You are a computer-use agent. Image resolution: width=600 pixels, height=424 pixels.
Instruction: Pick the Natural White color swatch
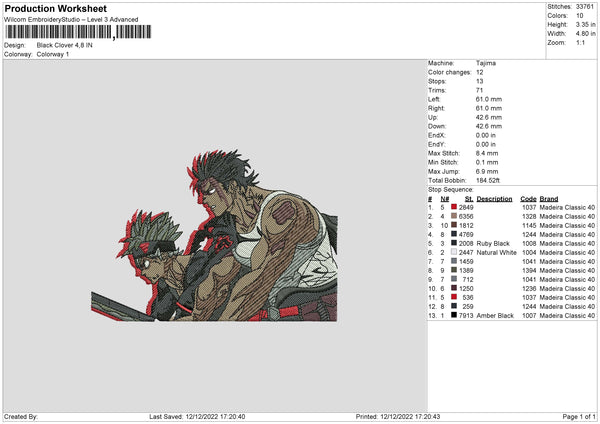[x=454, y=252]
